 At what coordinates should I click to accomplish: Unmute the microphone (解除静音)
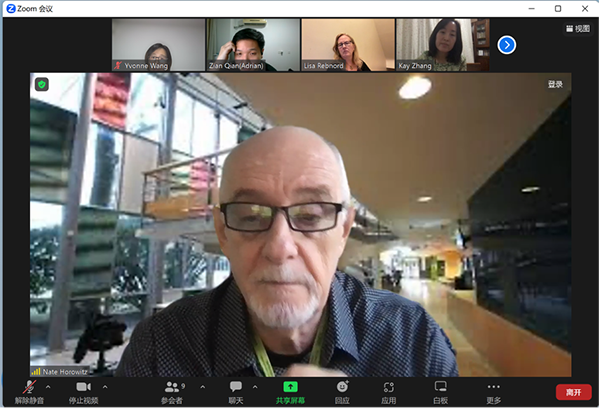pyautogui.click(x=29, y=390)
